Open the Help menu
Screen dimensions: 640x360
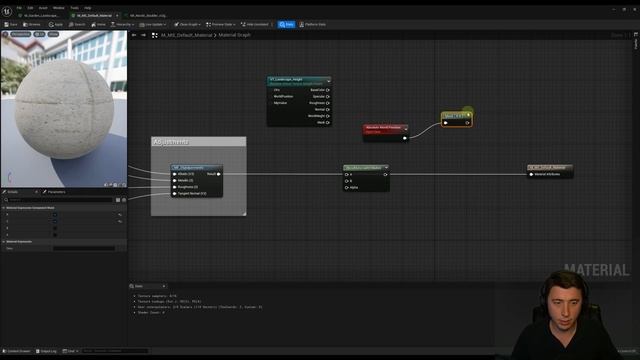tap(88, 8)
